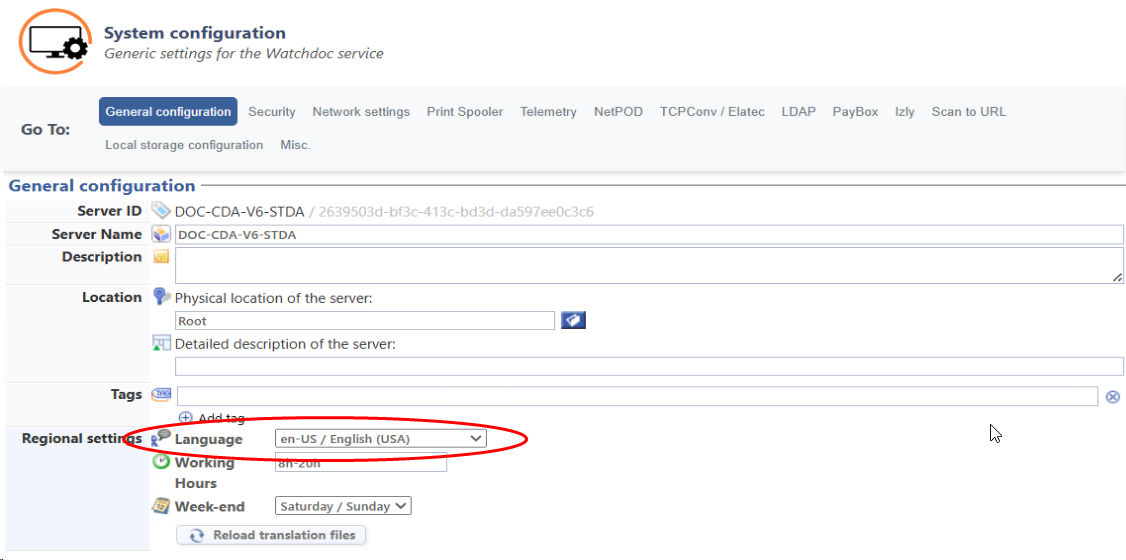Viewport: 1126px width, 560px height.
Task: Open the Network settings tab
Action: 361,112
